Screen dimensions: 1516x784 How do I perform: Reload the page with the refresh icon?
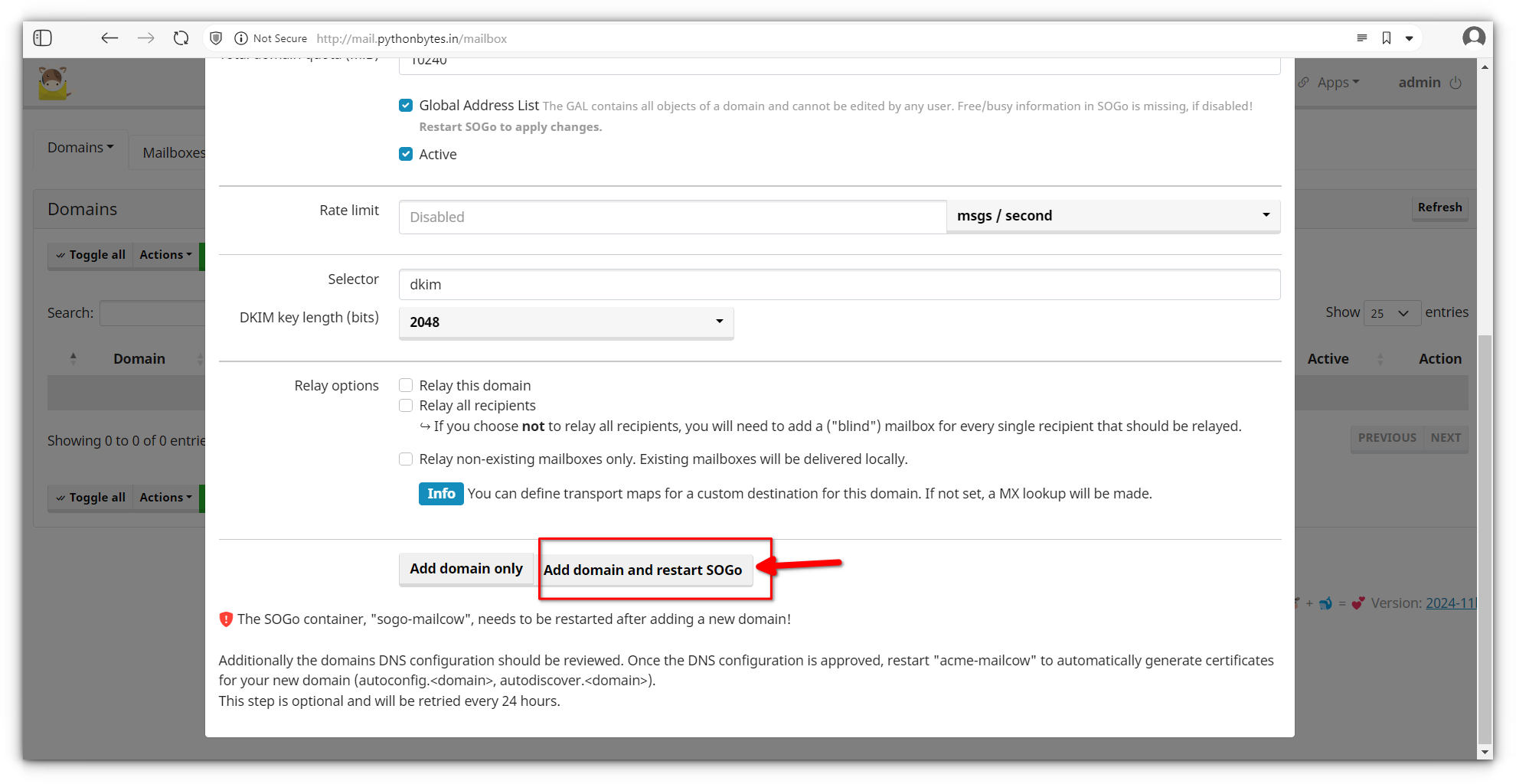point(181,38)
